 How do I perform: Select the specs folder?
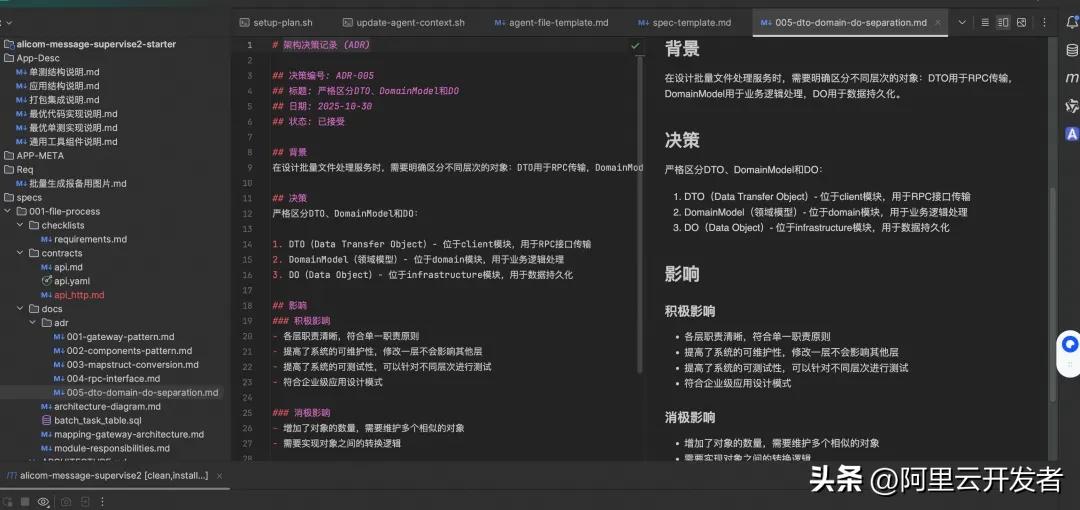[x=23, y=198]
